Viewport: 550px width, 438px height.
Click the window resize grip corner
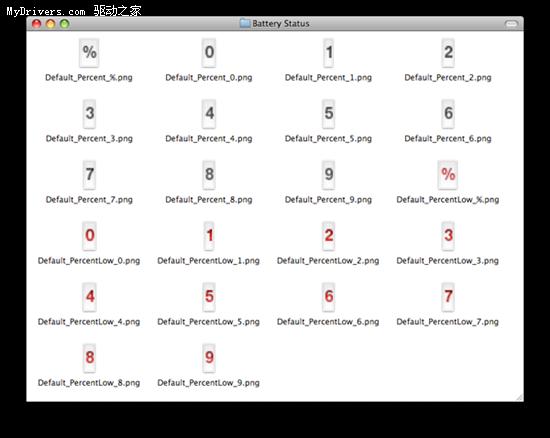click(x=519, y=397)
